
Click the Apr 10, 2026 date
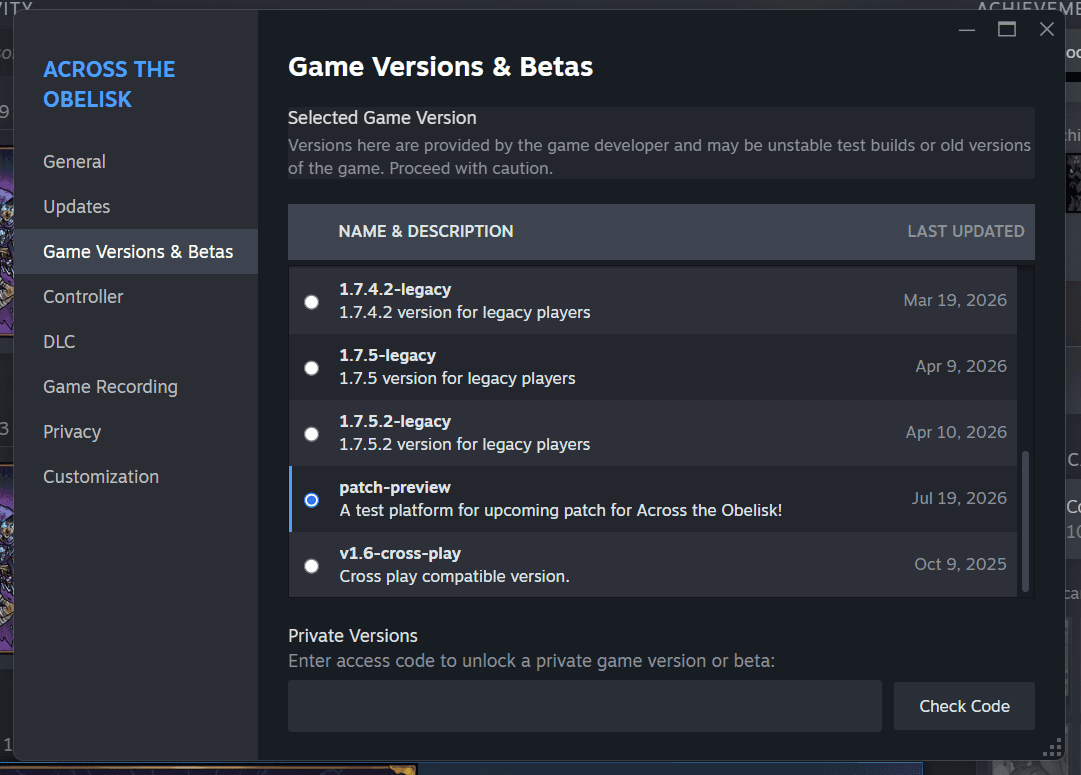(956, 432)
